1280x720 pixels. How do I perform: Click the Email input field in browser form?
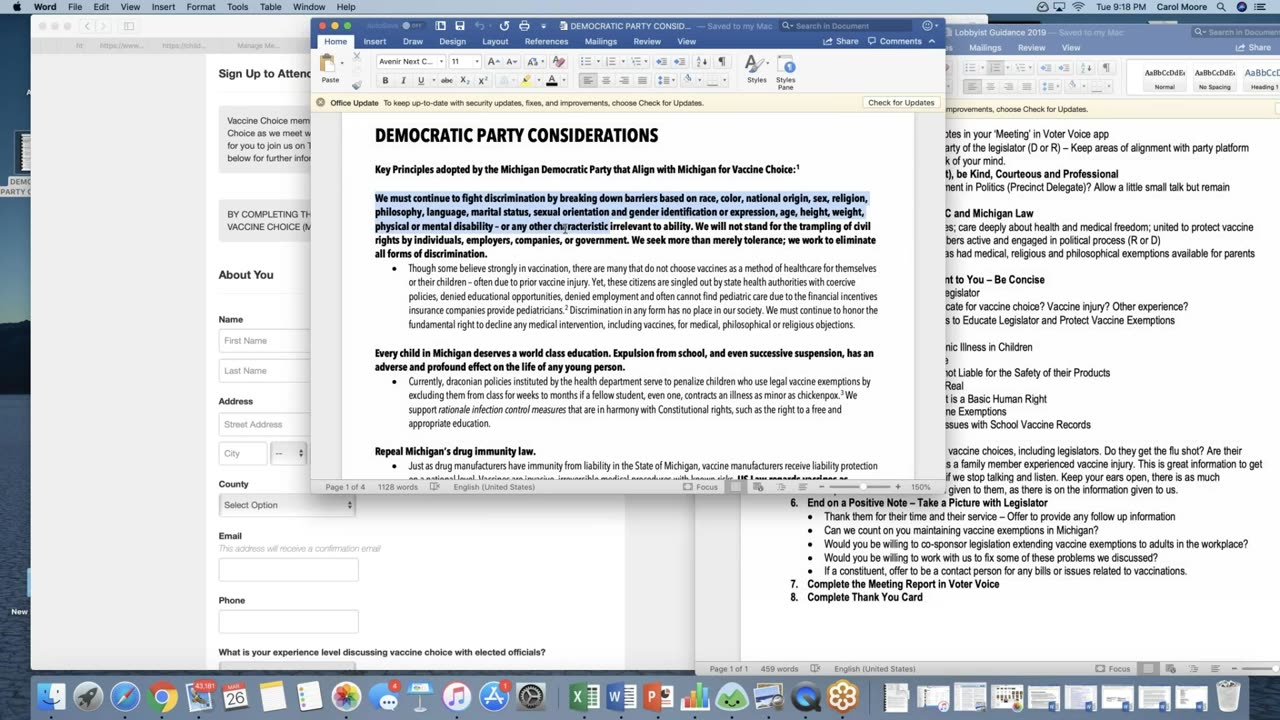(x=288, y=569)
